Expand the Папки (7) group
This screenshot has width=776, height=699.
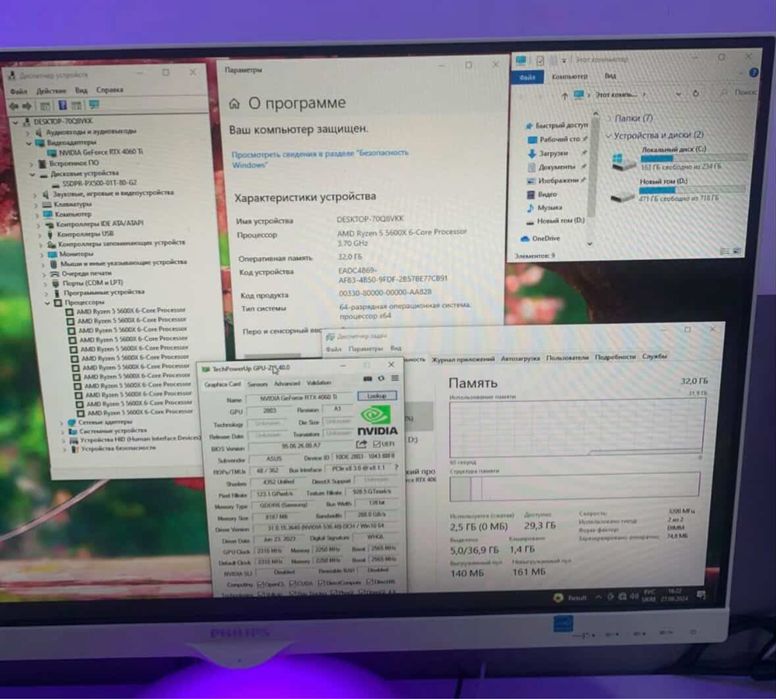click(608, 119)
